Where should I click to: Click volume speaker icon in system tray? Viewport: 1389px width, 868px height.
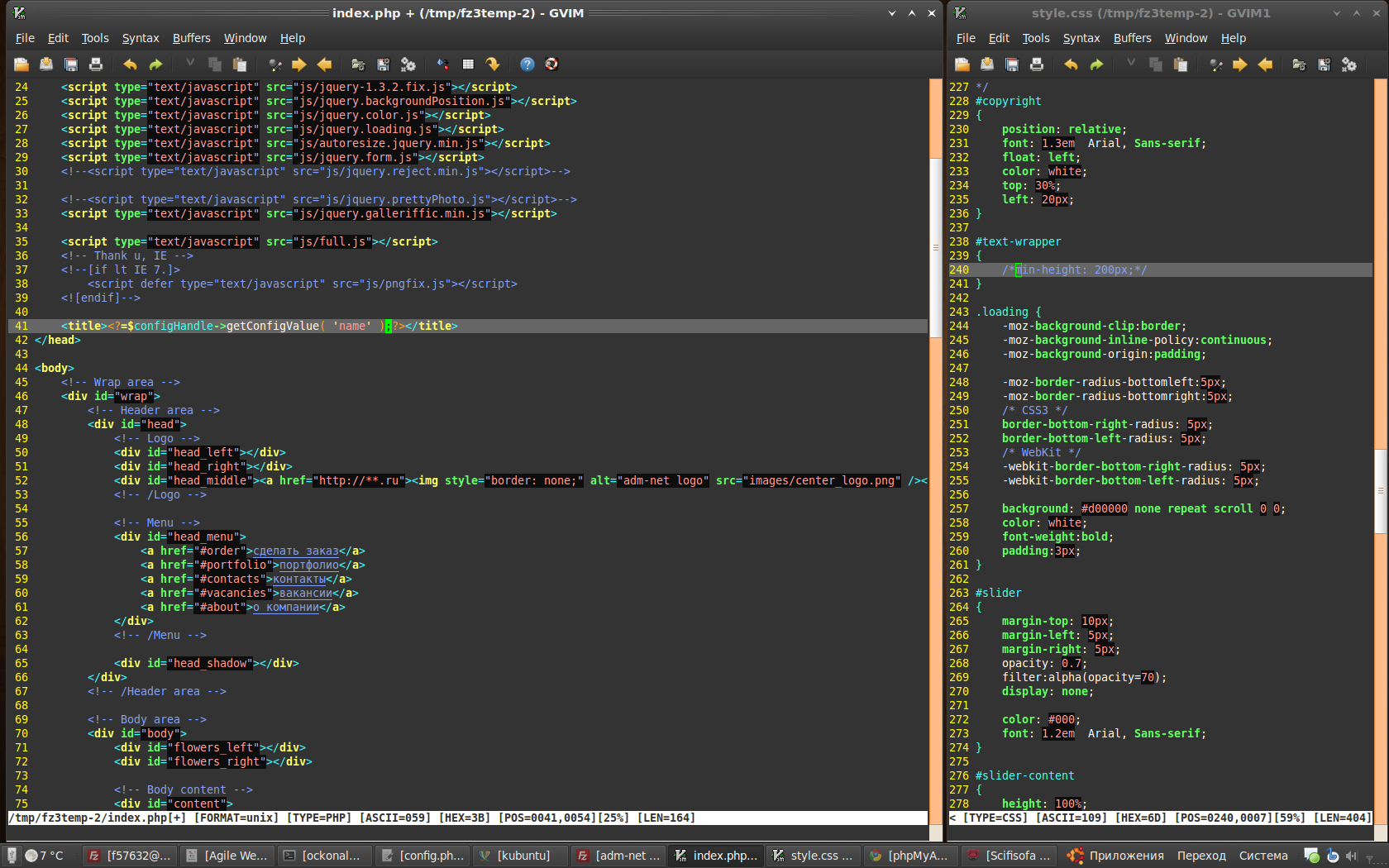tap(1351, 856)
